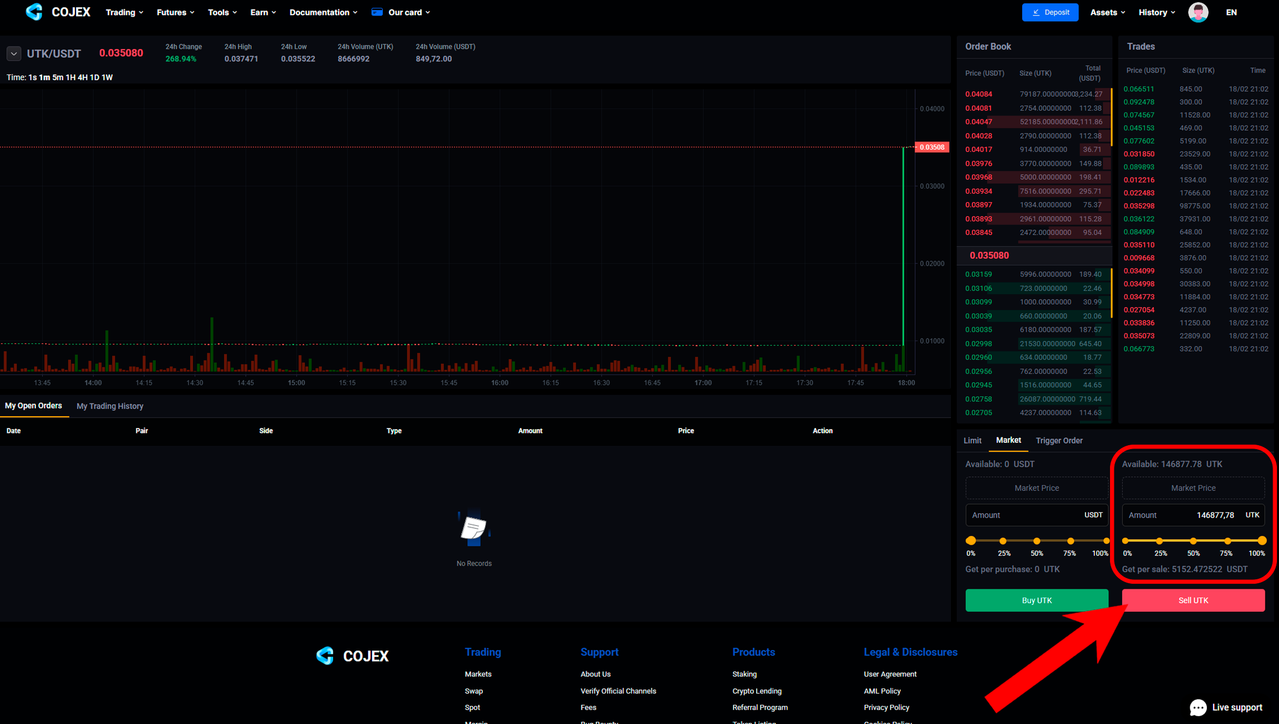Viewport: 1279px width, 724px height.
Task: Switch to My Open Orders tab
Action: click(x=34, y=406)
